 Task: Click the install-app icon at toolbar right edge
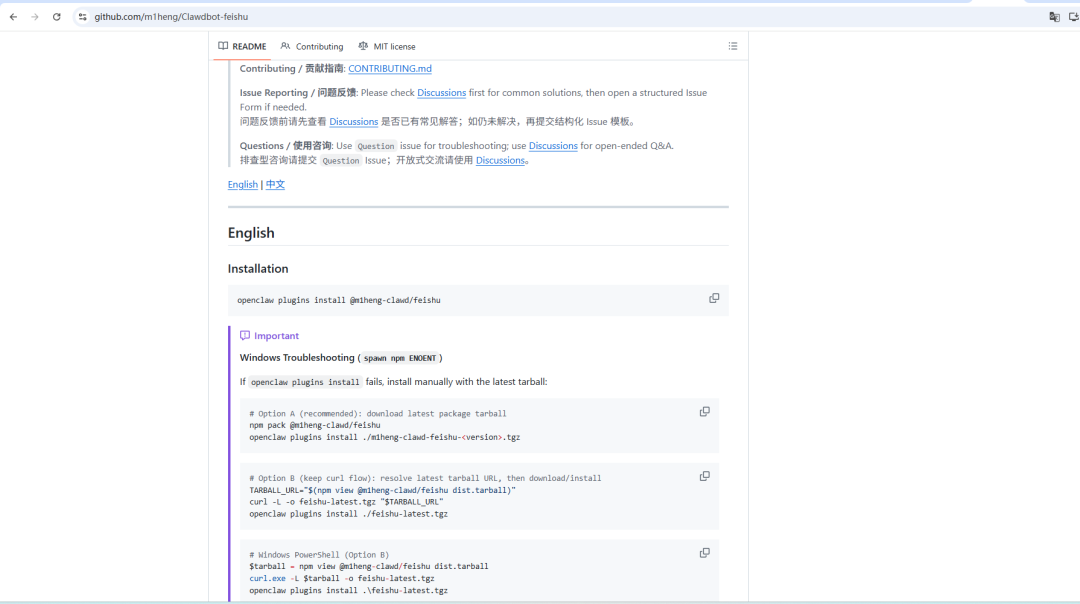[1074, 17]
